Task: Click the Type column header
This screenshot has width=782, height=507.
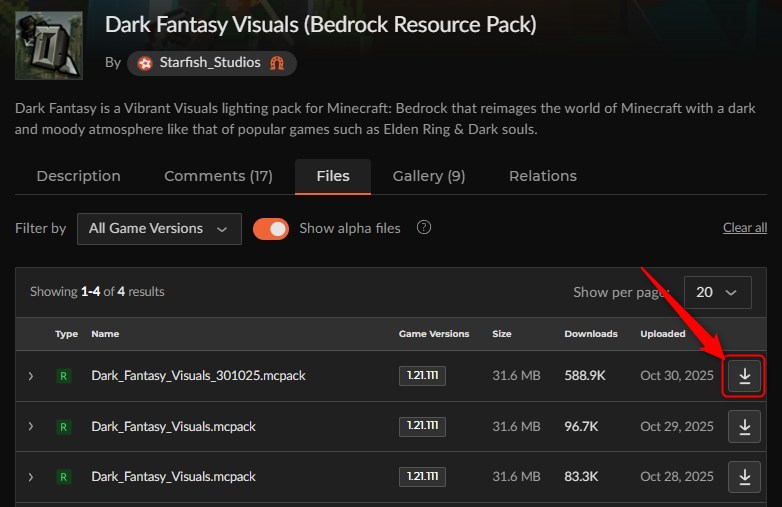Action: 66,334
